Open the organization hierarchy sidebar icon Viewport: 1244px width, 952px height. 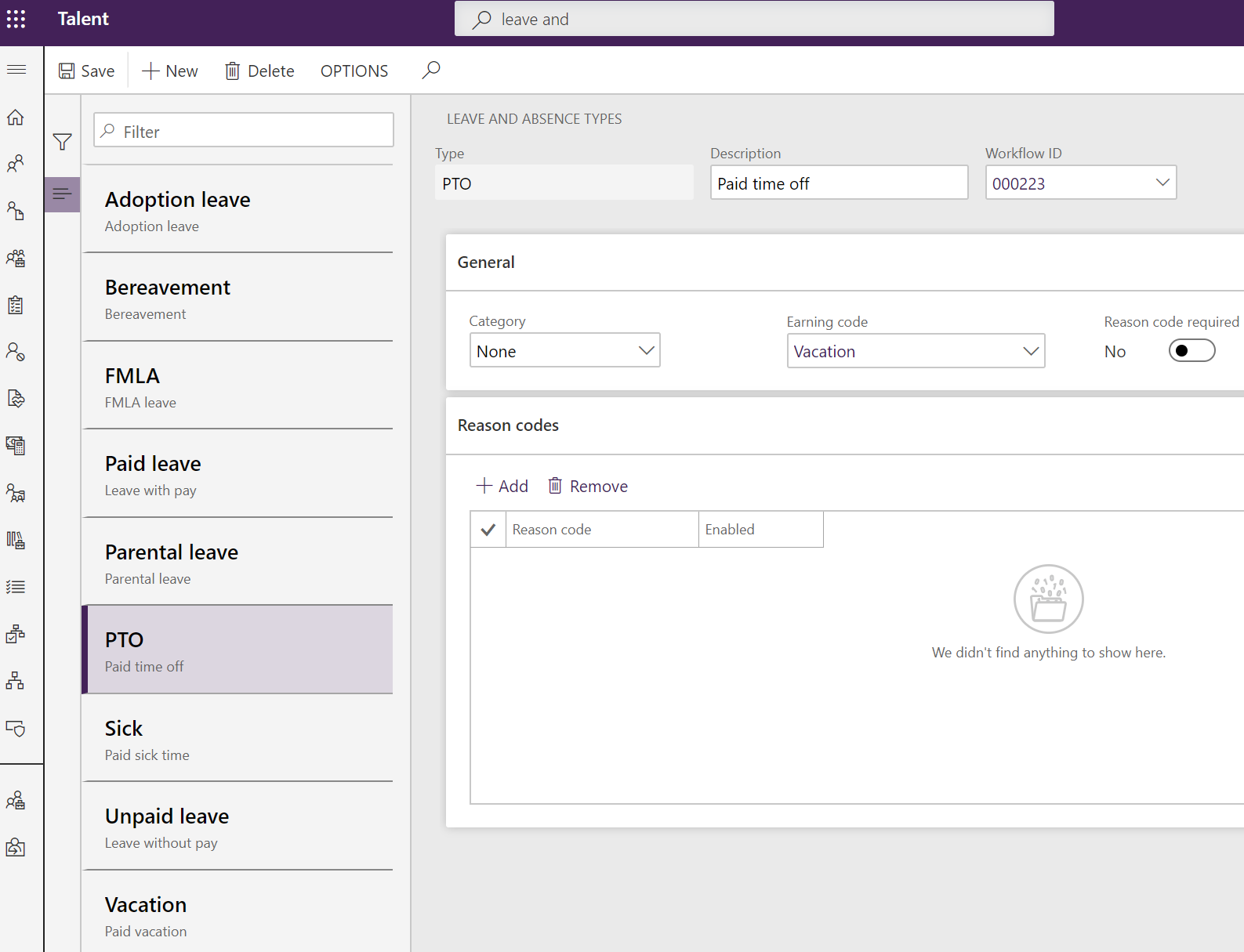(x=16, y=681)
